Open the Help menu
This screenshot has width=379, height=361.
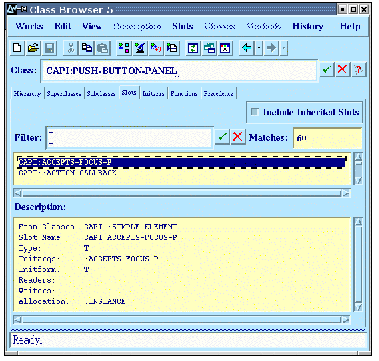tap(350, 26)
